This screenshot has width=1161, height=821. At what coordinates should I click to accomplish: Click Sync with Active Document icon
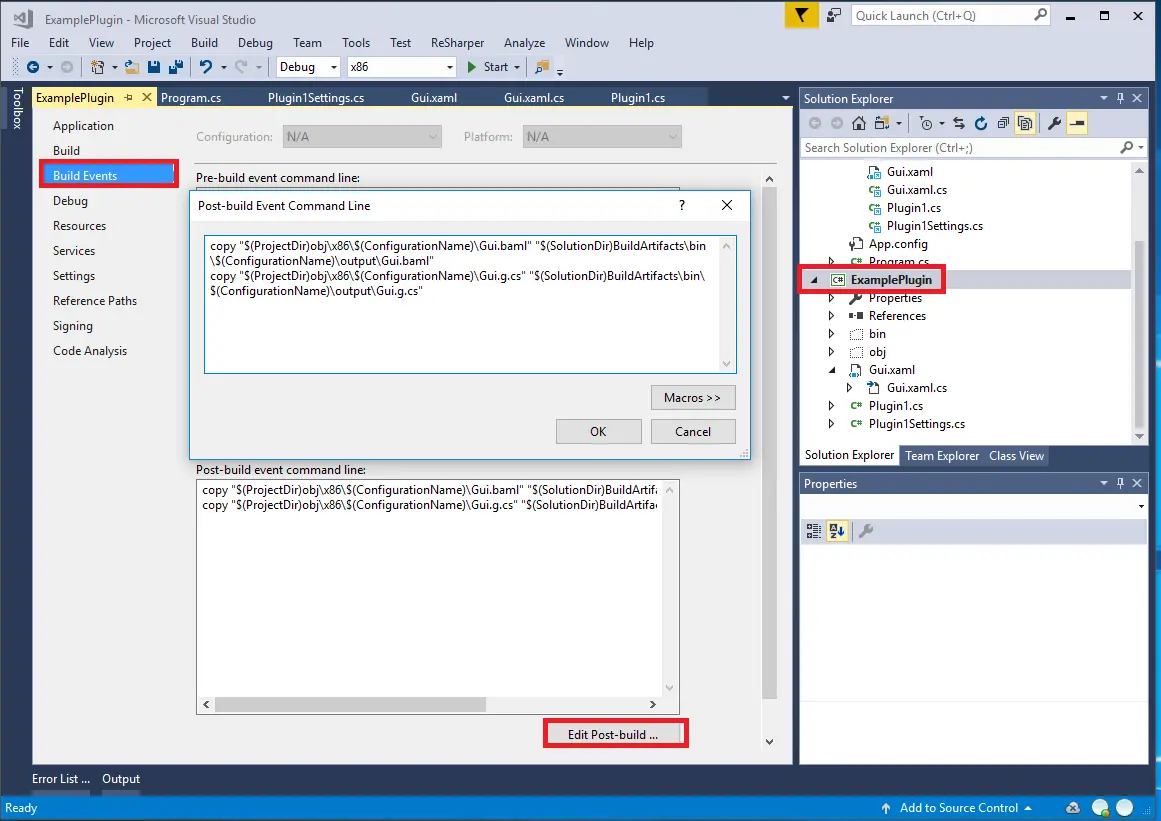959,124
